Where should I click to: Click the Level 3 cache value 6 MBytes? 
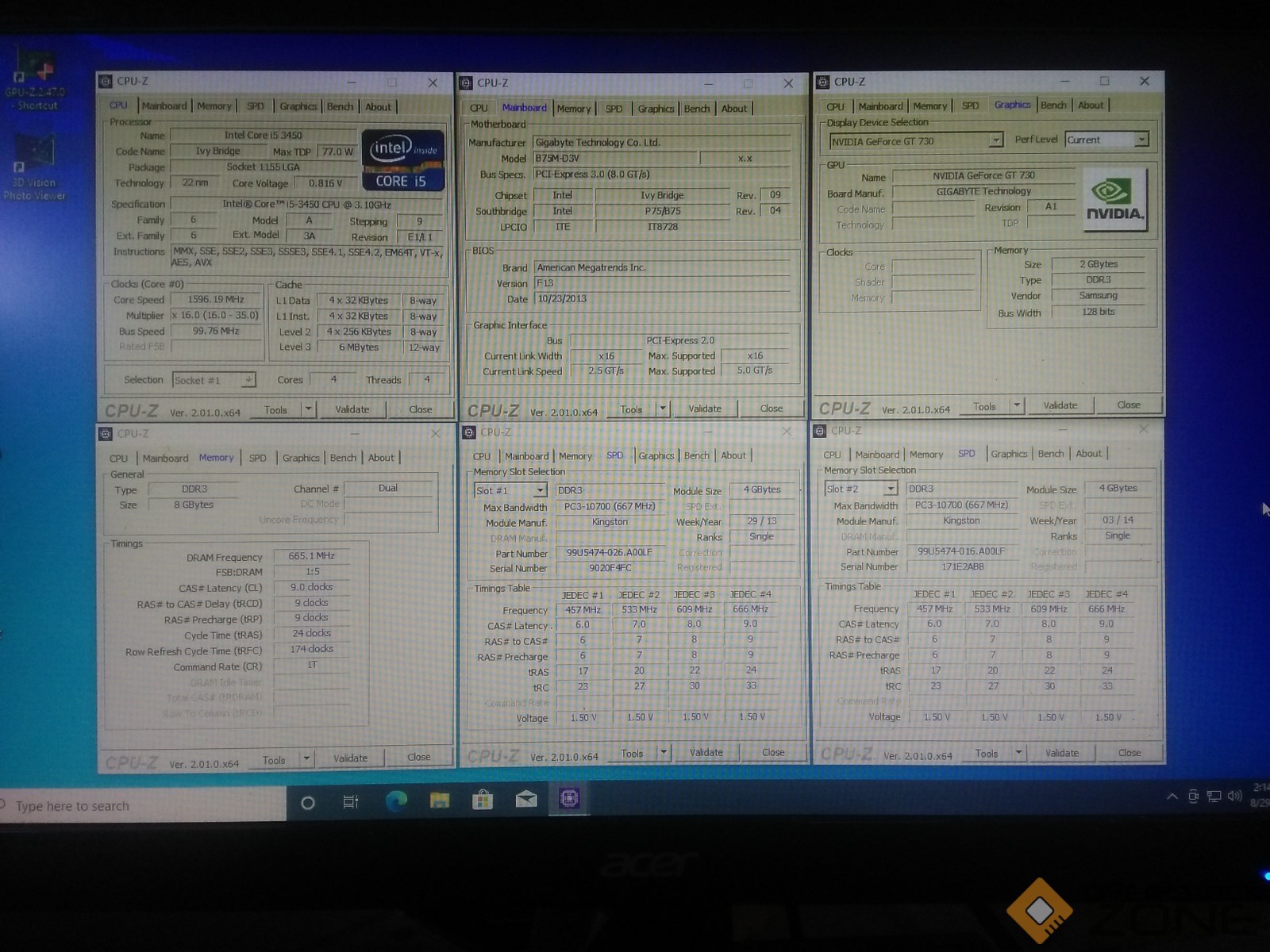(x=359, y=347)
